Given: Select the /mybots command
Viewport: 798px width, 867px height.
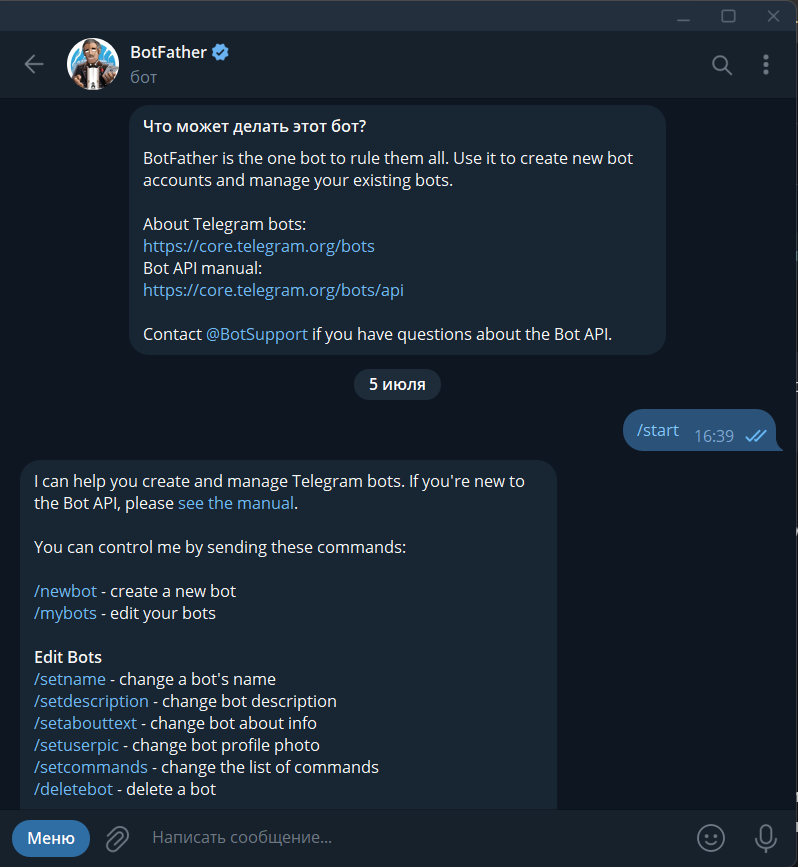Looking at the screenshot, I should coord(65,613).
